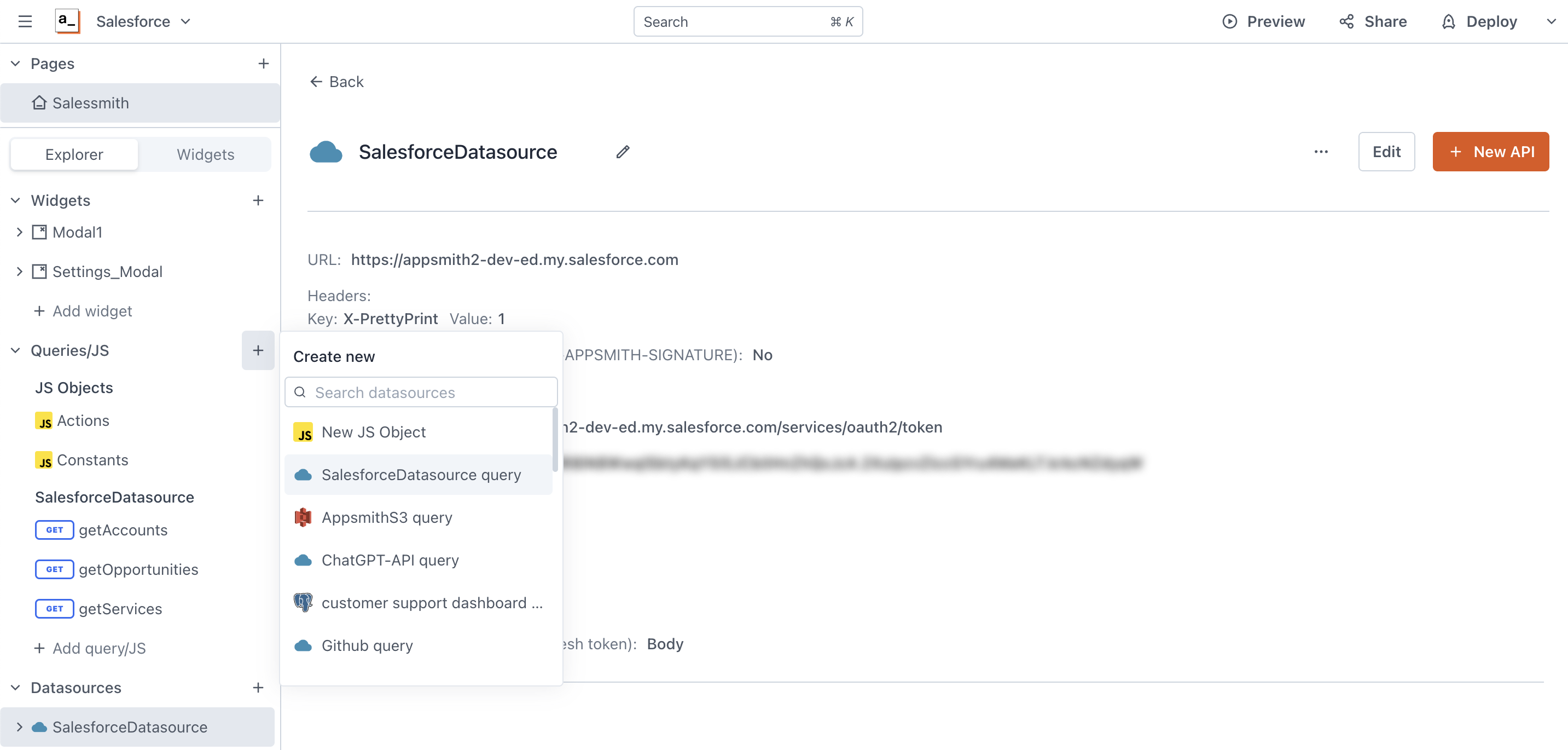Collapse the Queries/JS section

[16, 350]
